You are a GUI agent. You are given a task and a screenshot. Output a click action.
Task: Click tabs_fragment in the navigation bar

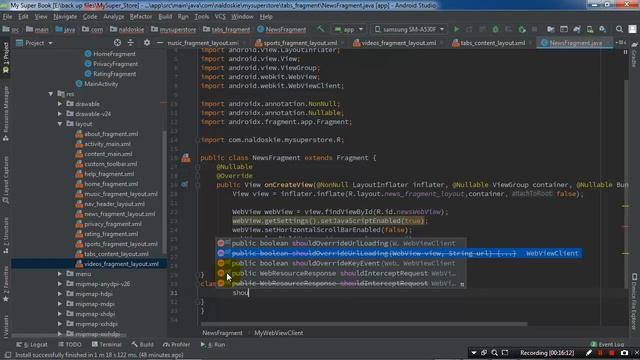tap(227, 29)
